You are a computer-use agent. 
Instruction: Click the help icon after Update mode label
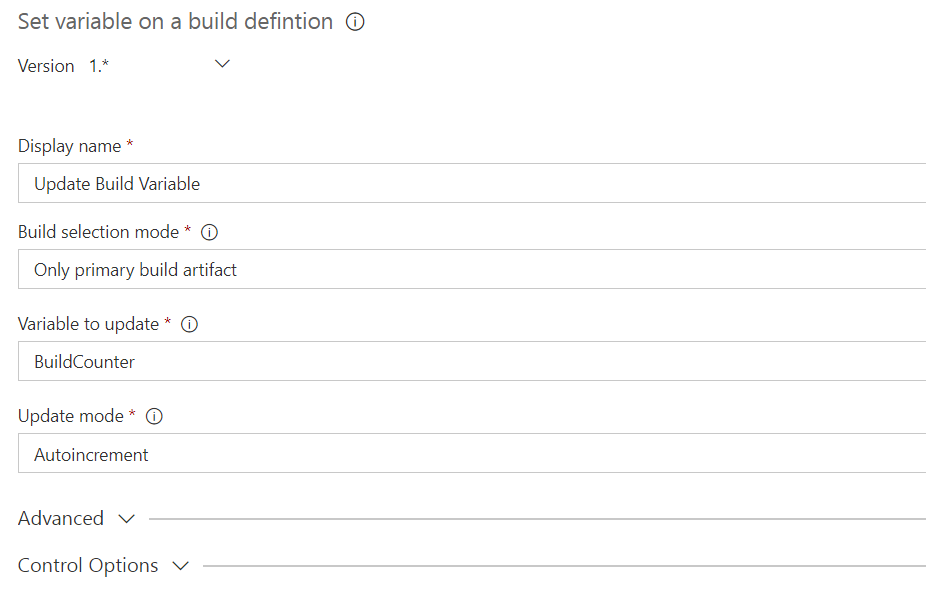tap(154, 416)
